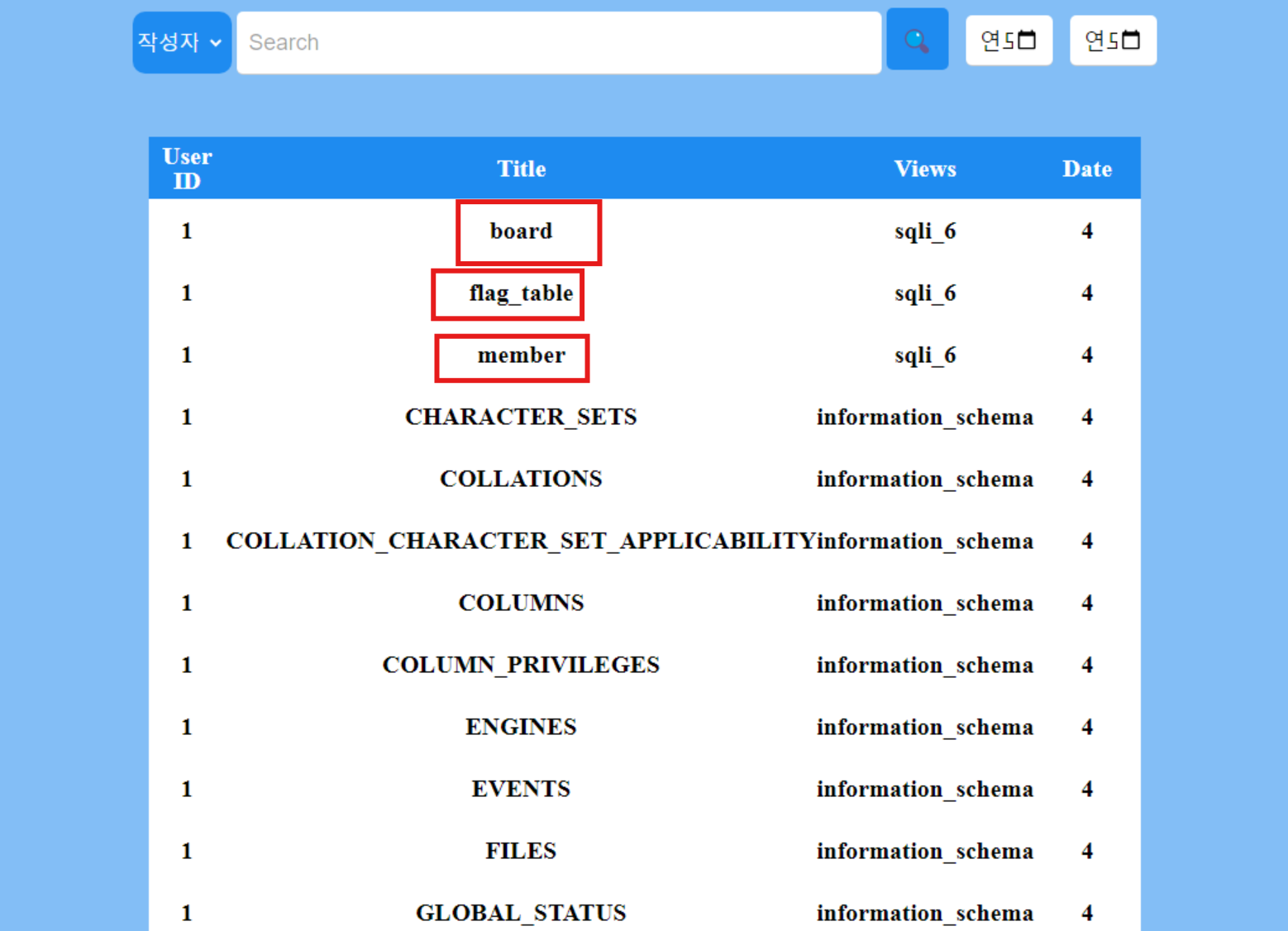Click the Date column header

click(1087, 169)
